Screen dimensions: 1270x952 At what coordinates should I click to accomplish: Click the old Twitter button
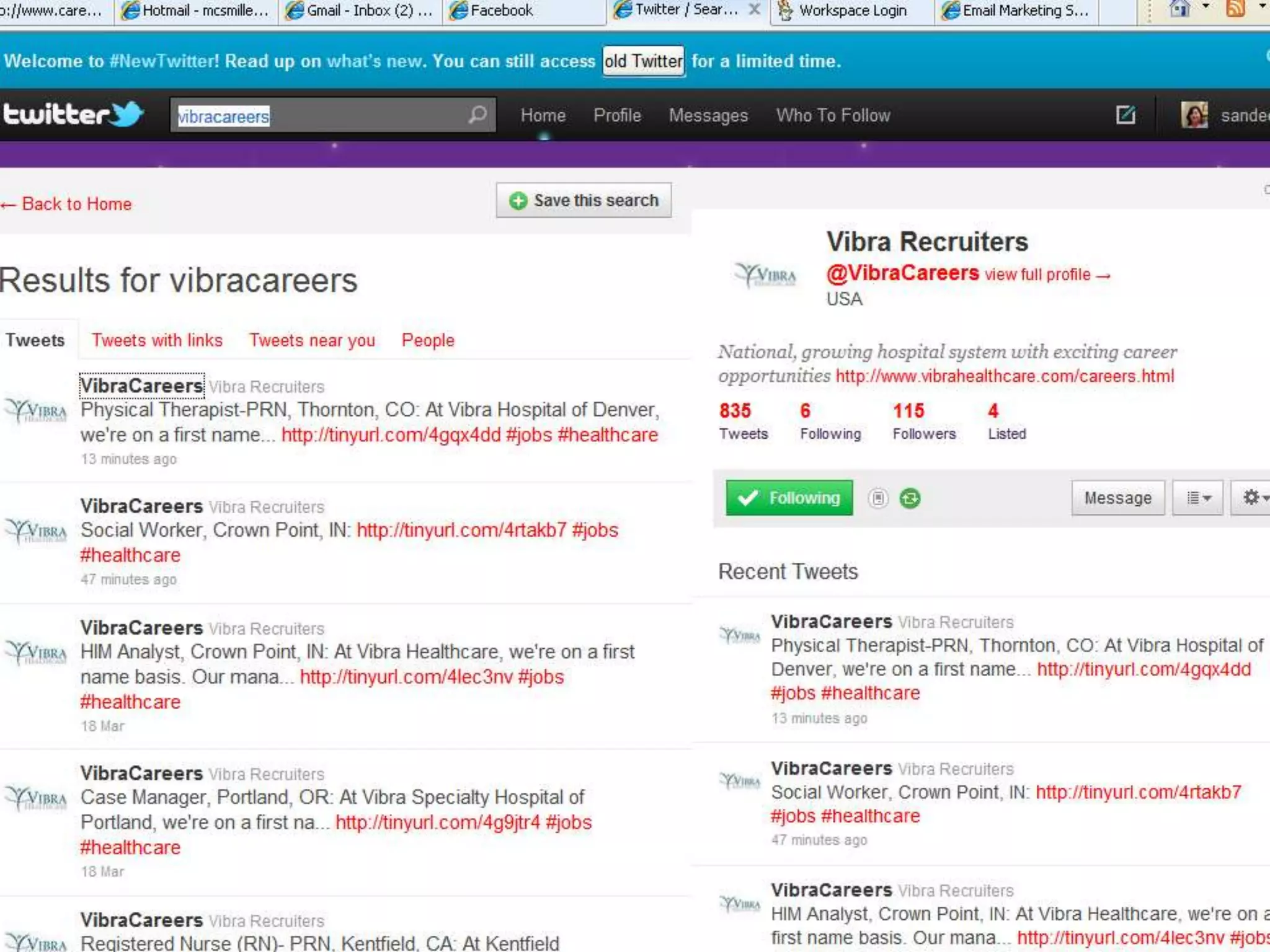pyautogui.click(x=643, y=61)
